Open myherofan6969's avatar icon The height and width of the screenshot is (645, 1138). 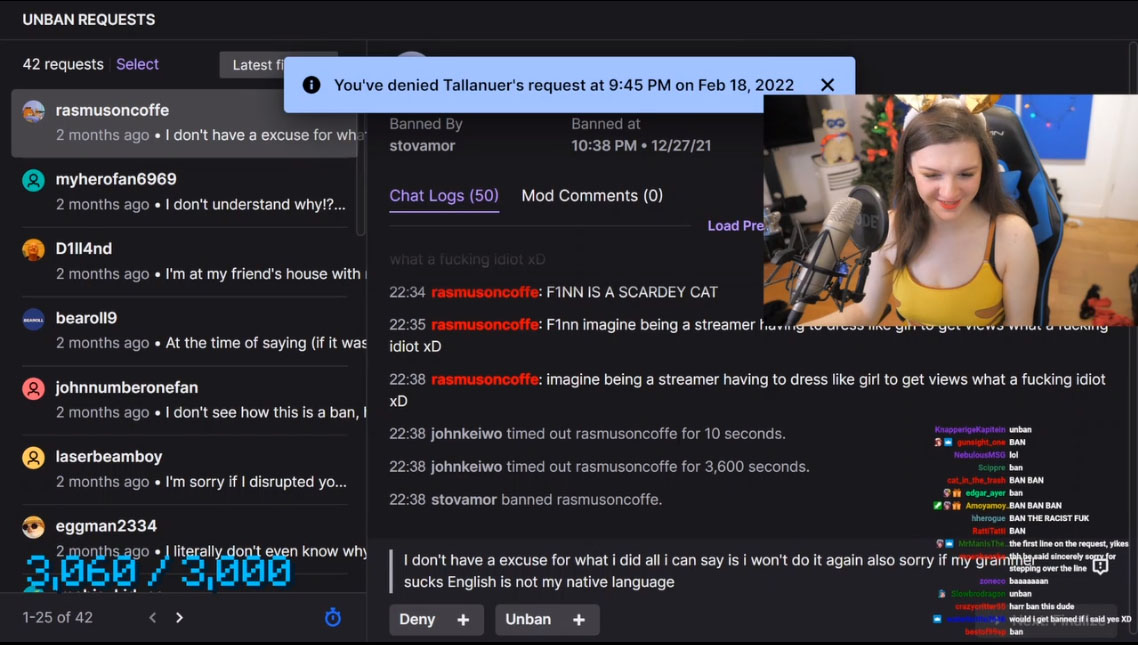pyautogui.click(x=33, y=180)
